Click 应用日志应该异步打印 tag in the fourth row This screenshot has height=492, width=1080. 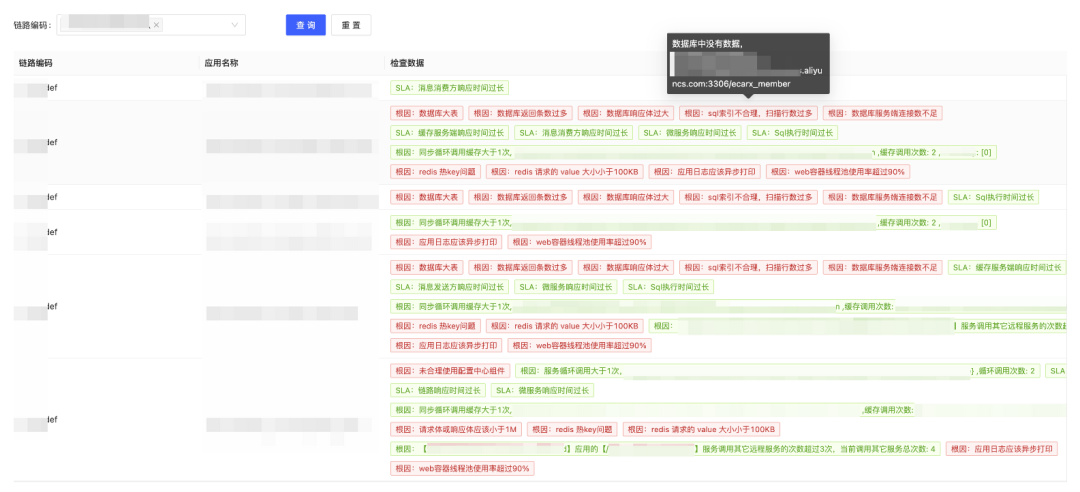tap(446, 242)
